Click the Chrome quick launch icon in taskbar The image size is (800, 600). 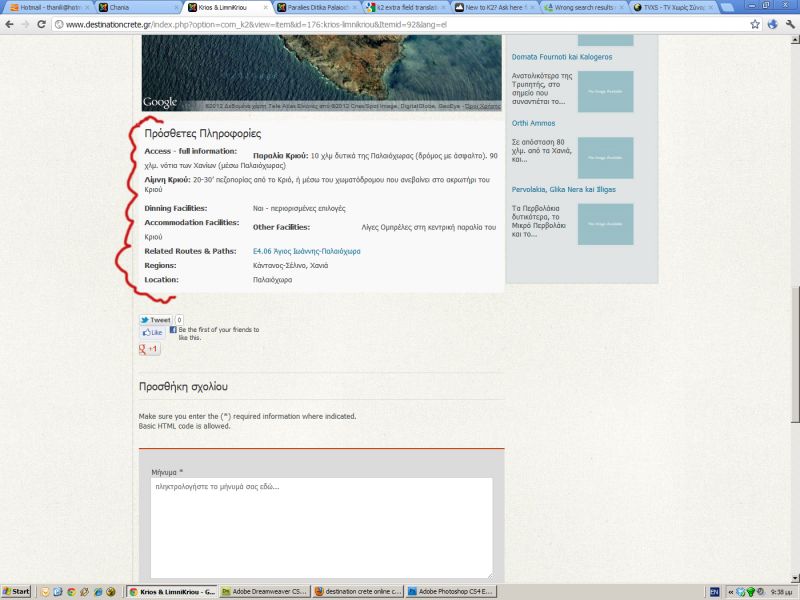pyautogui.click(x=71, y=592)
